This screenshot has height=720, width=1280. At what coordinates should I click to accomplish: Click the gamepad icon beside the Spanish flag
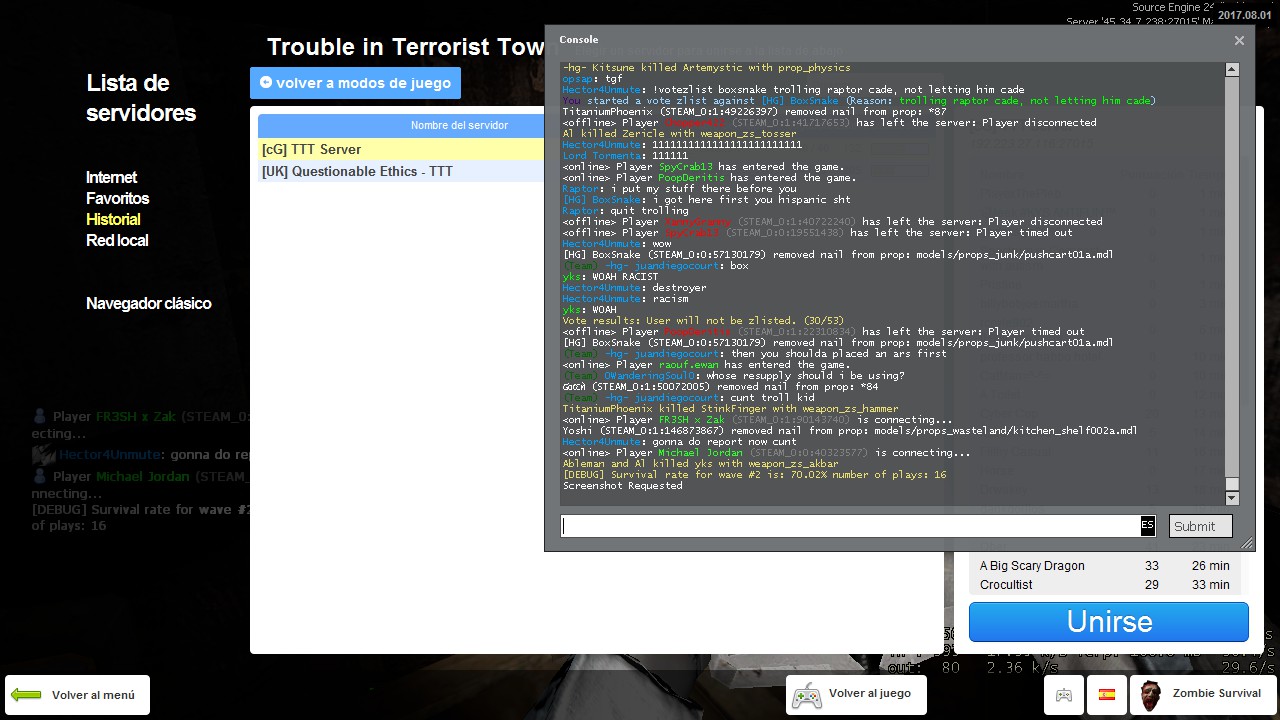pos(1064,695)
